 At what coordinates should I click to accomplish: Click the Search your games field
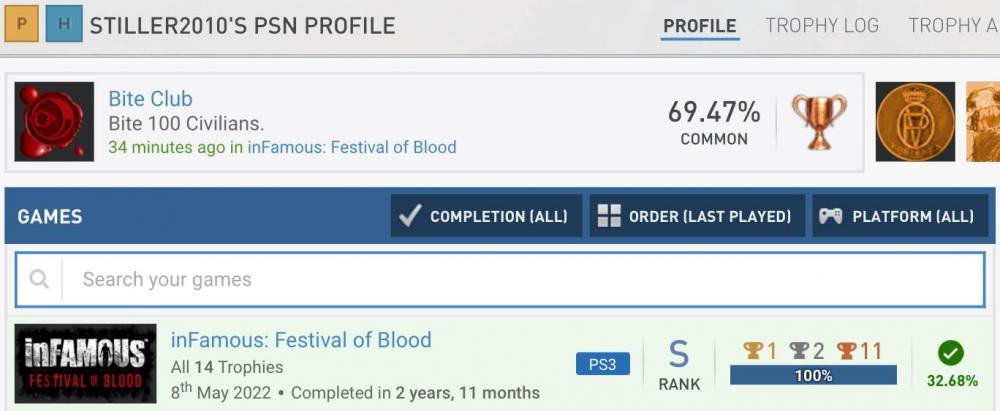(520, 280)
